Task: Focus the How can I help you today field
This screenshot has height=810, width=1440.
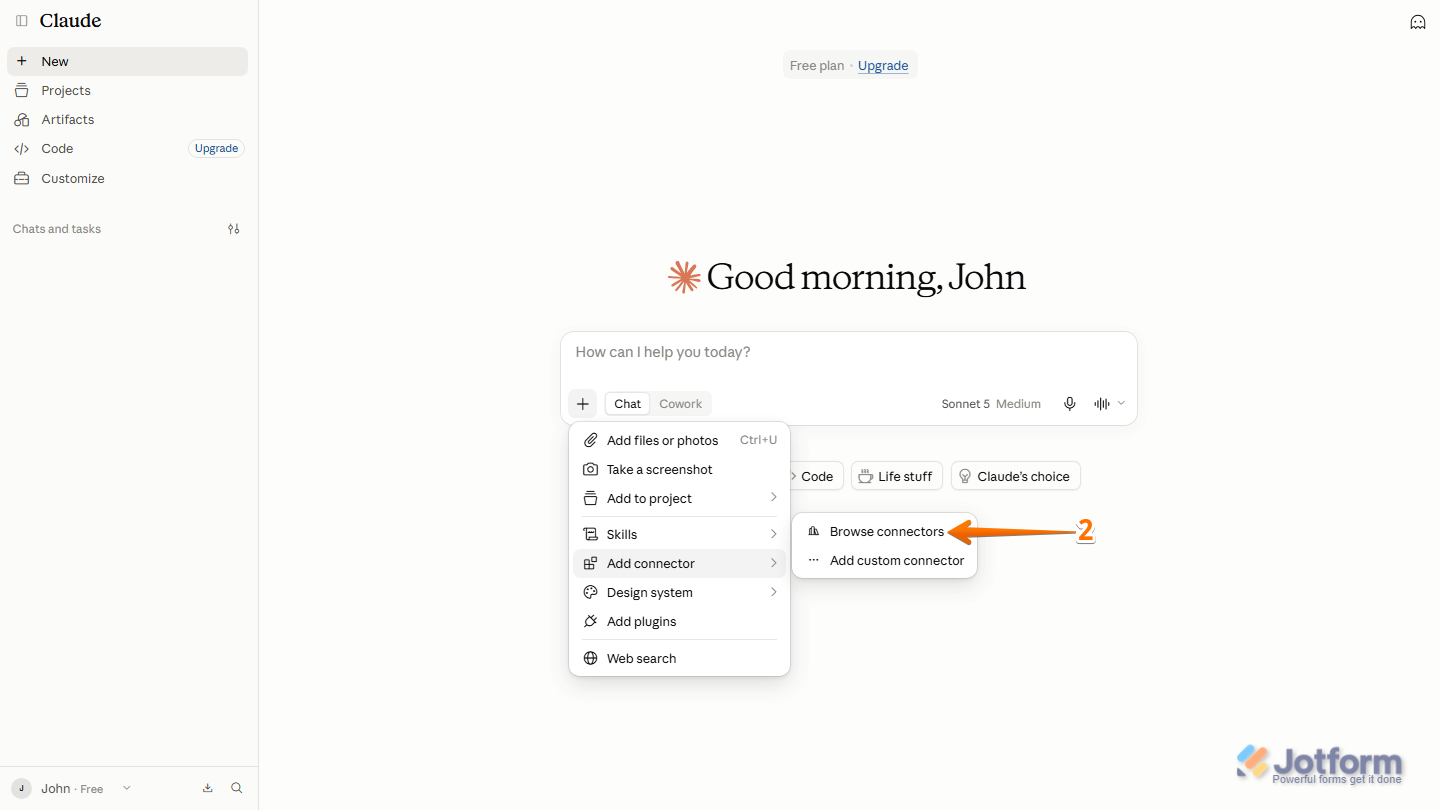Action: click(848, 353)
